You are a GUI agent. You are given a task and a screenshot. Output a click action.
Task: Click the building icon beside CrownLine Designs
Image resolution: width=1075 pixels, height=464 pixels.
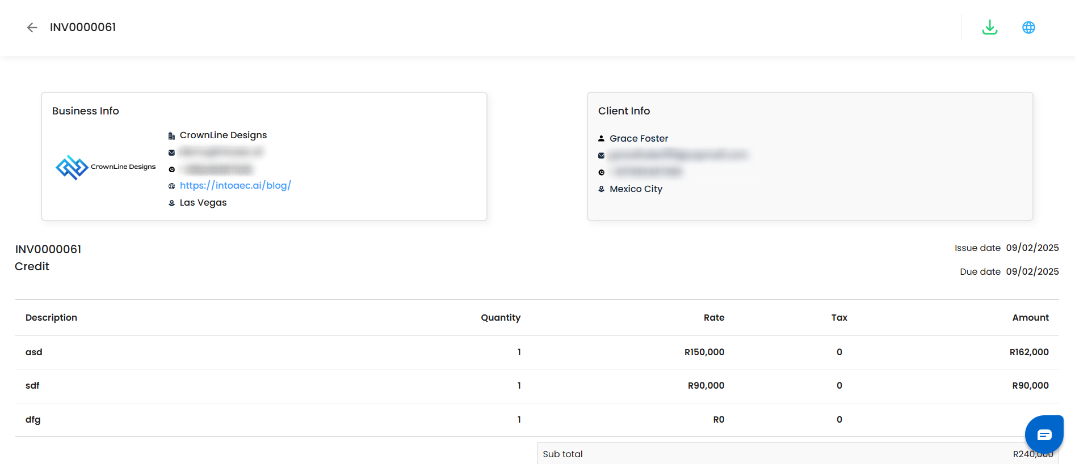172,135
